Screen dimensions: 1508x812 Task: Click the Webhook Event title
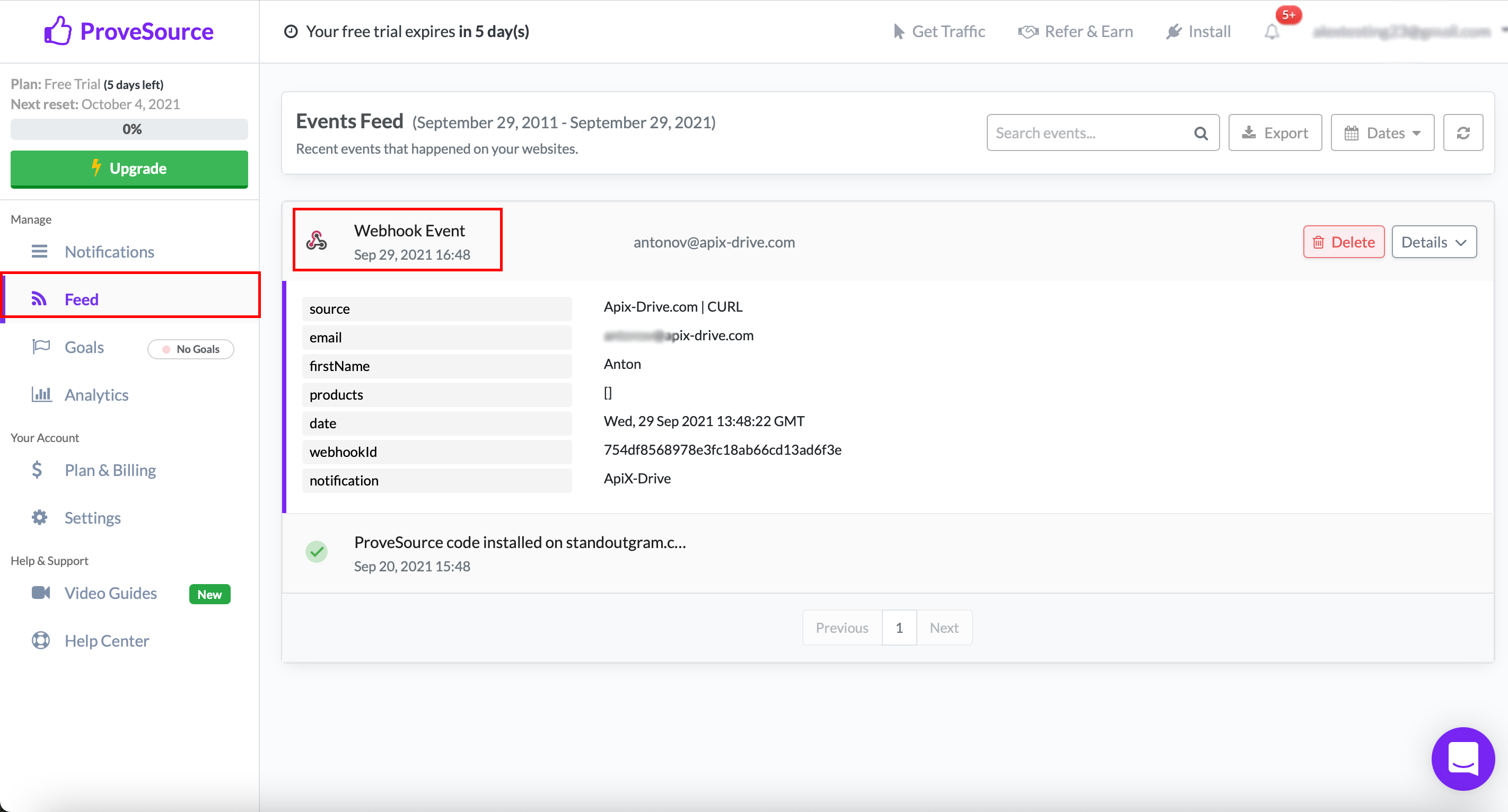click(409, 231)
